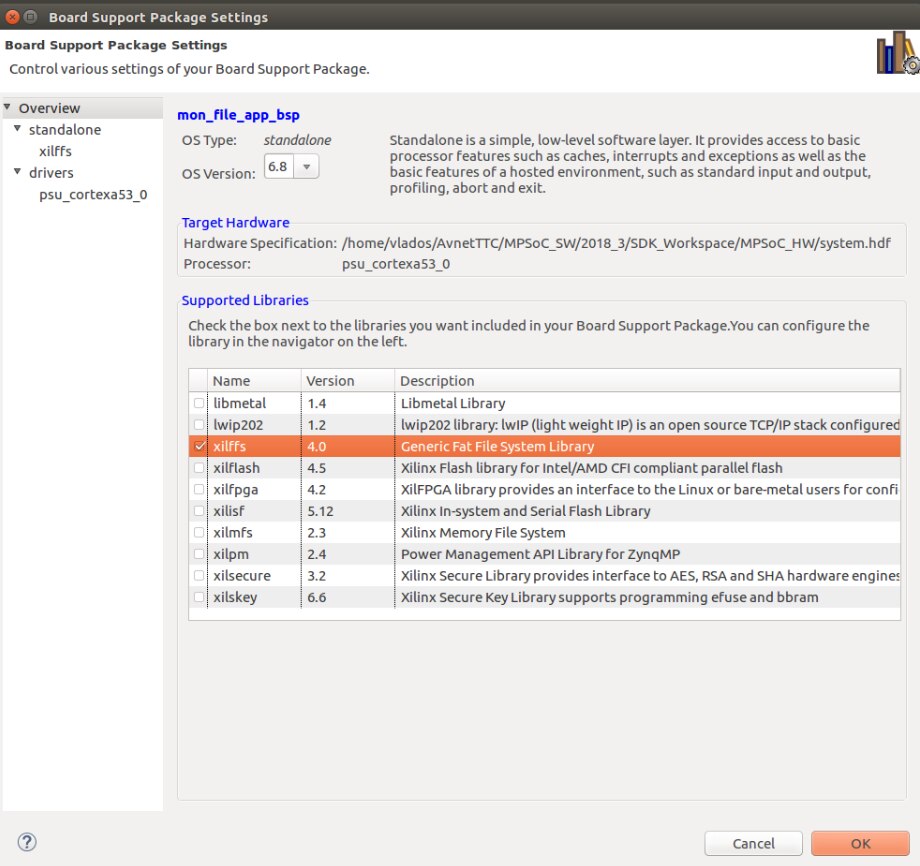Enable the xilflash library checkbox

click(x=199, y=468)
